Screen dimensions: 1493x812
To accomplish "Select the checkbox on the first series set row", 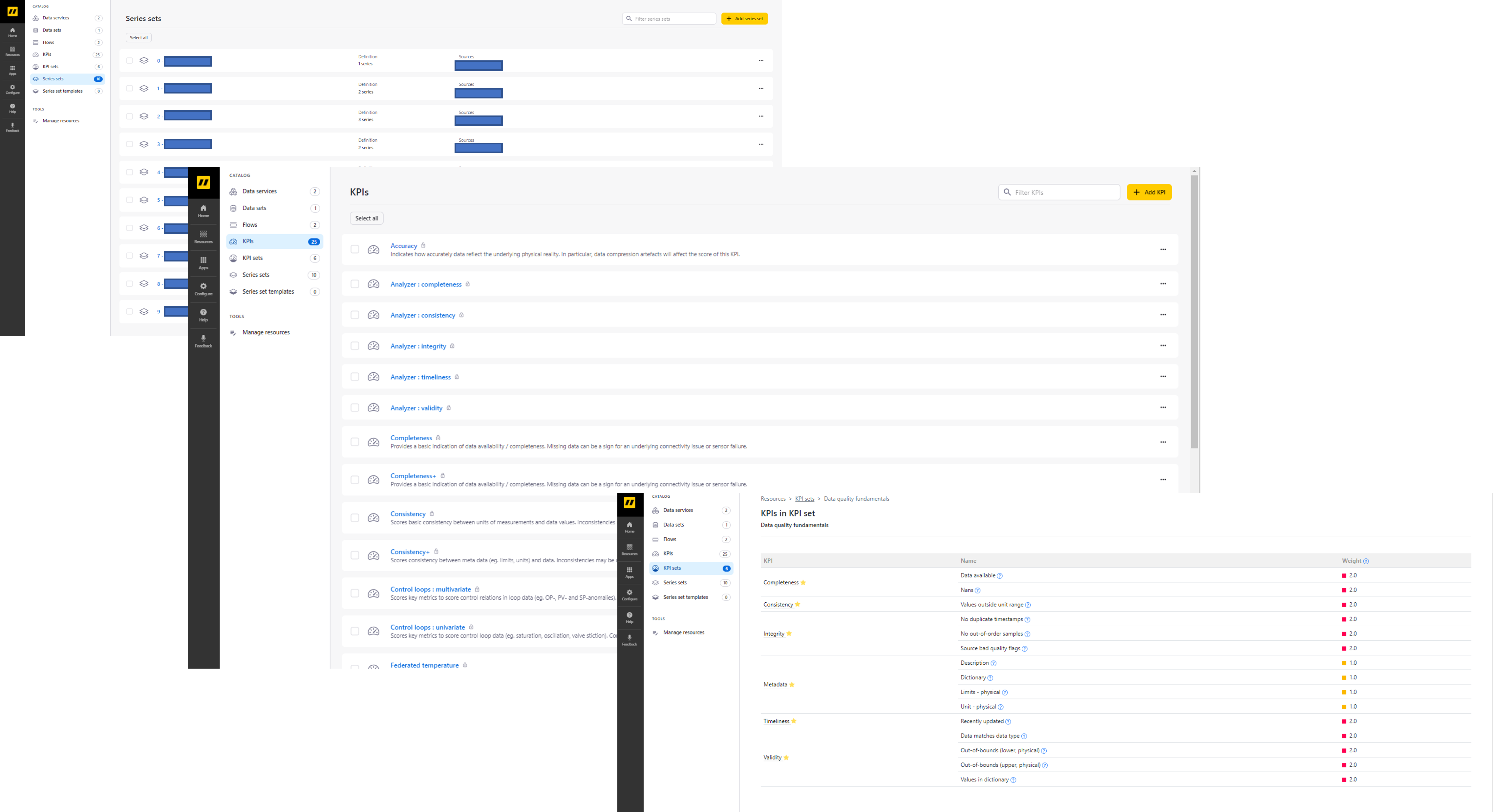I will pos(129,60).
